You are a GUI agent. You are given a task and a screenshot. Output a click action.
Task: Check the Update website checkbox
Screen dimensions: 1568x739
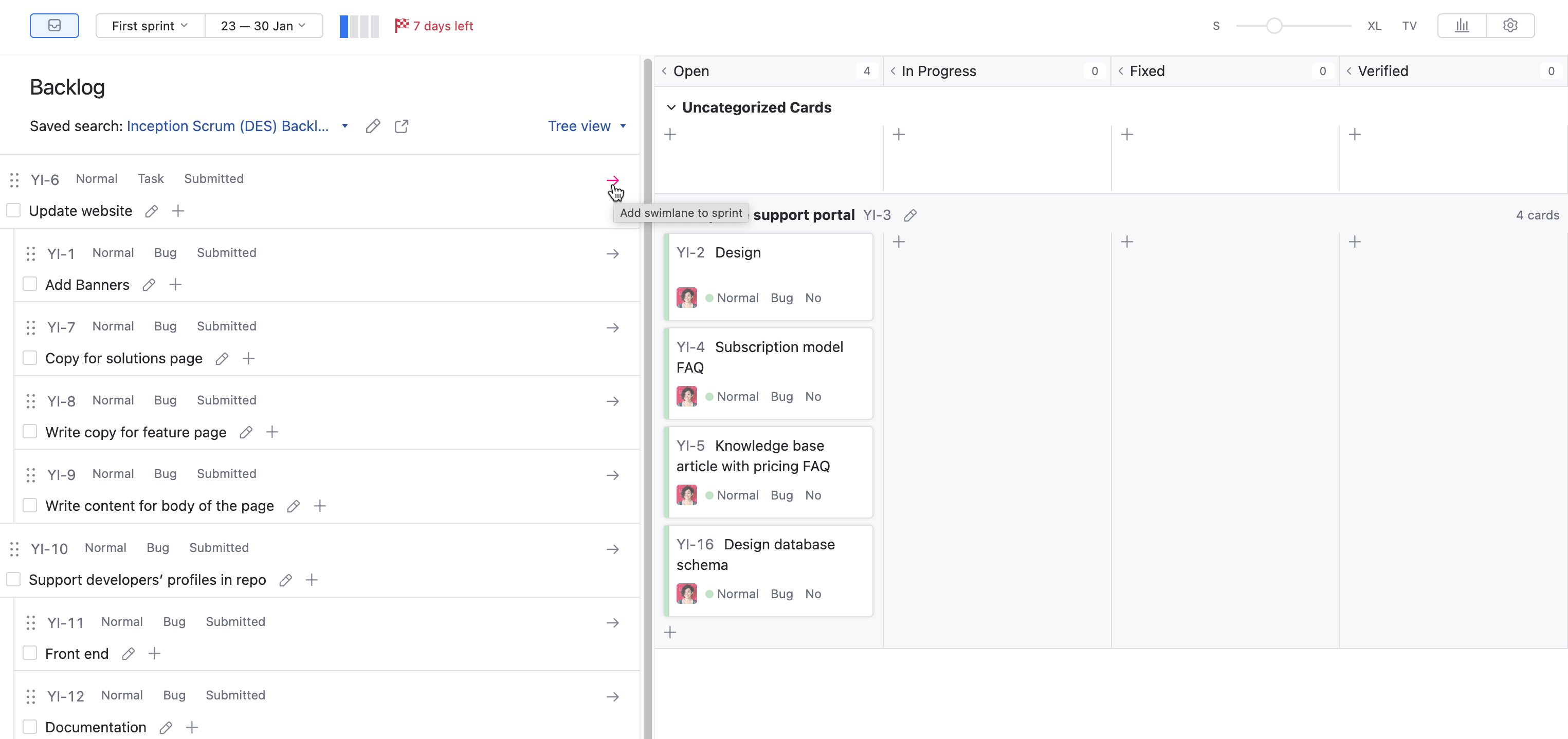coord(13,211)
